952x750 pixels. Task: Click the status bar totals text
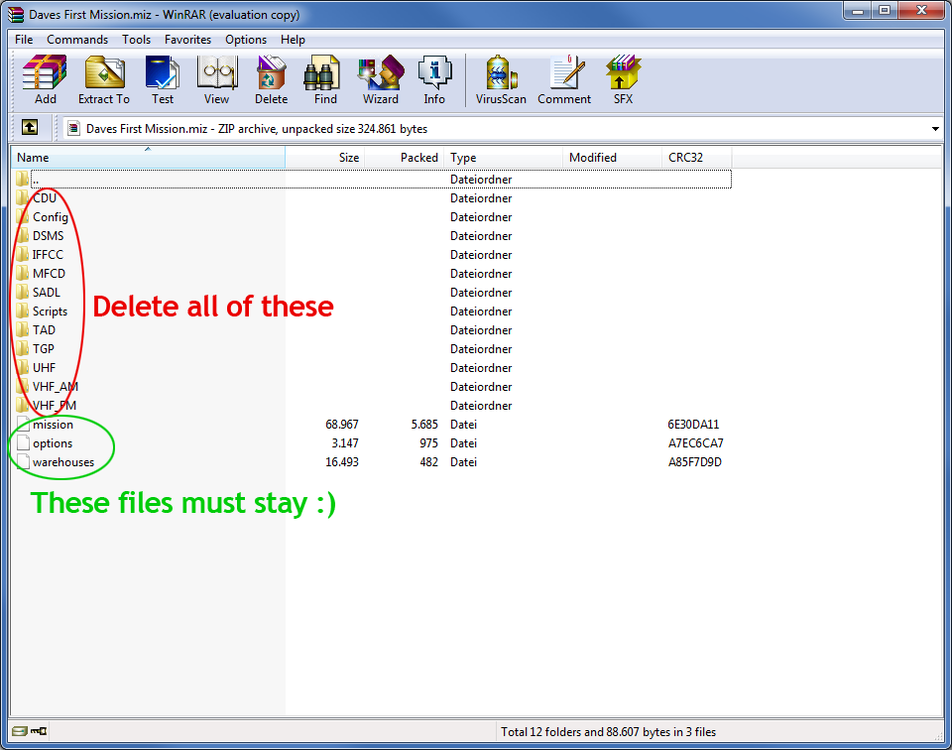point(608,732)
